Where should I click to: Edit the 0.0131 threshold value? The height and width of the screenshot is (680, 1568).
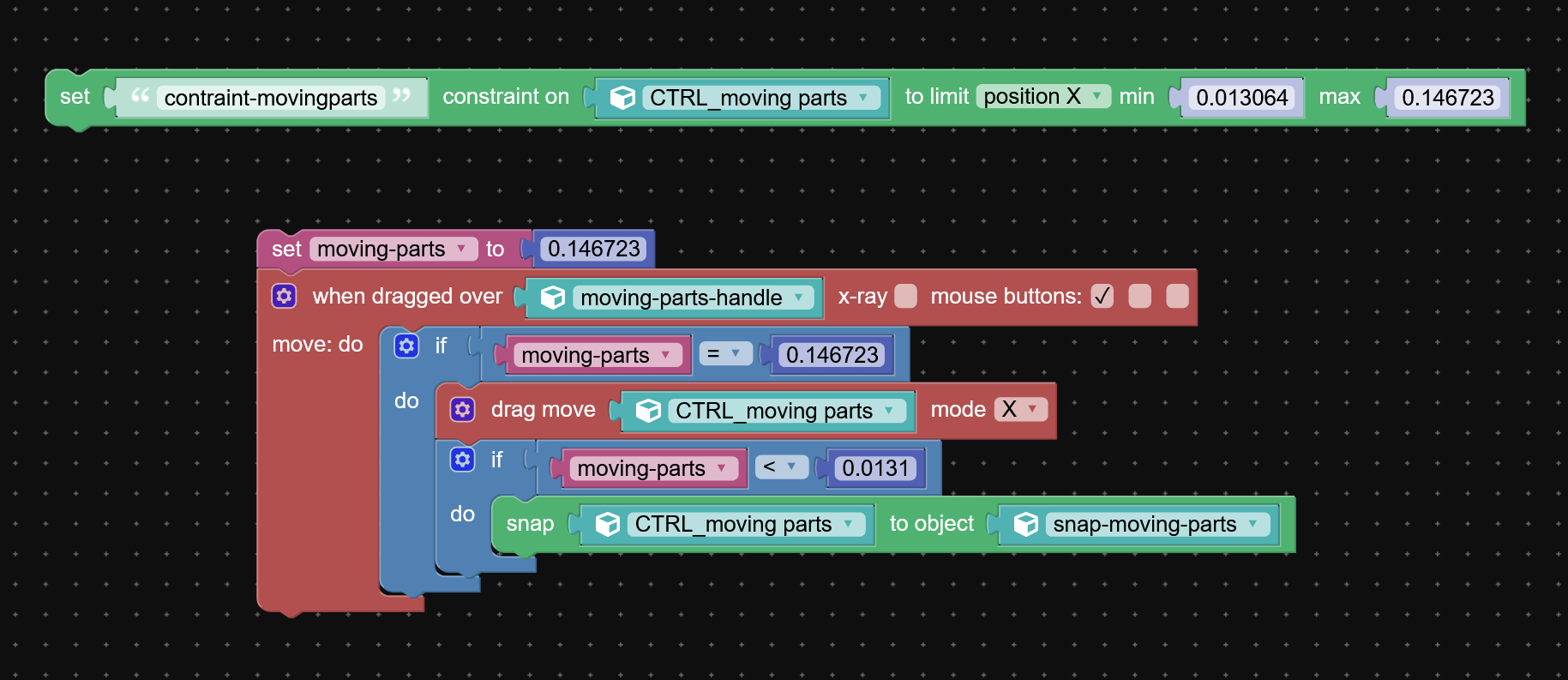click(x=875, y=468)
